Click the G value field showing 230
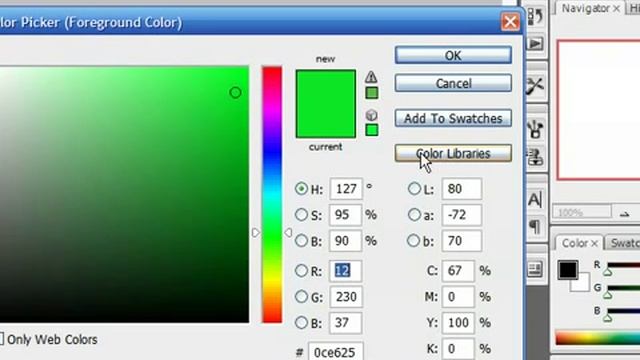Screen dimensions: 640x360 346,297
